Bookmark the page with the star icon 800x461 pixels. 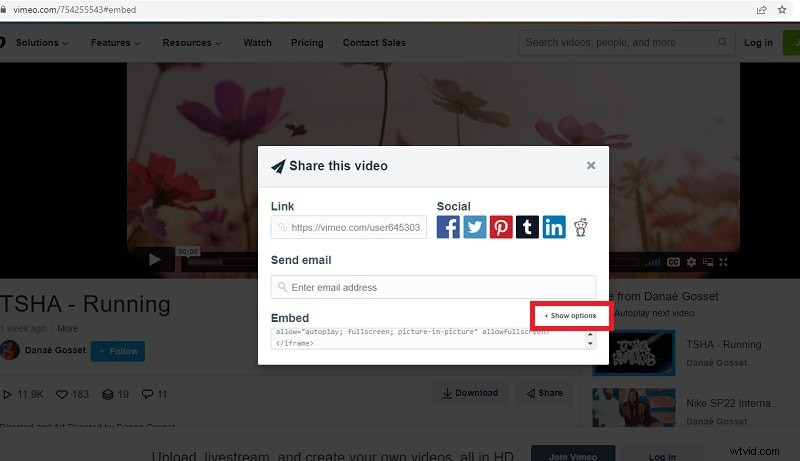tap(782, 10)
